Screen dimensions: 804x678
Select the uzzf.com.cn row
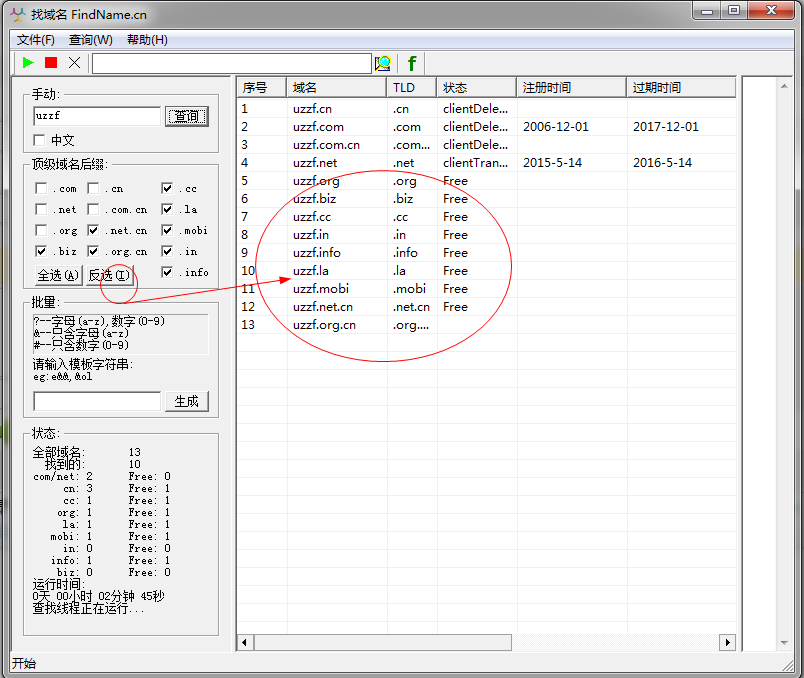(486, 145)
